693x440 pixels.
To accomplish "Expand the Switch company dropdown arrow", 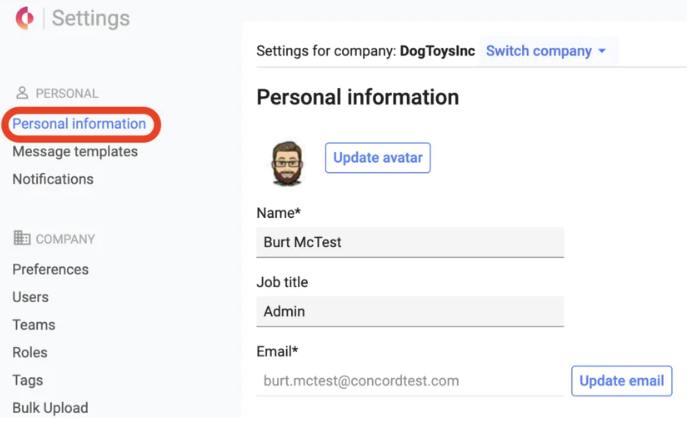I will pyautogui.click(x=602, y=51).
